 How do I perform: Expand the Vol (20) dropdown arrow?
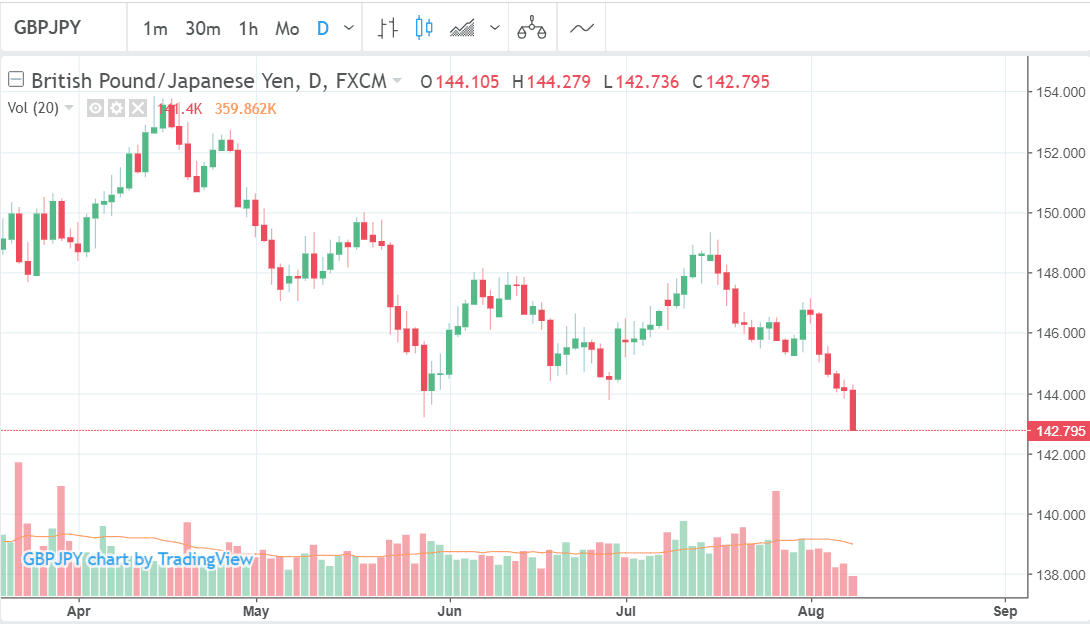(69, 108)
